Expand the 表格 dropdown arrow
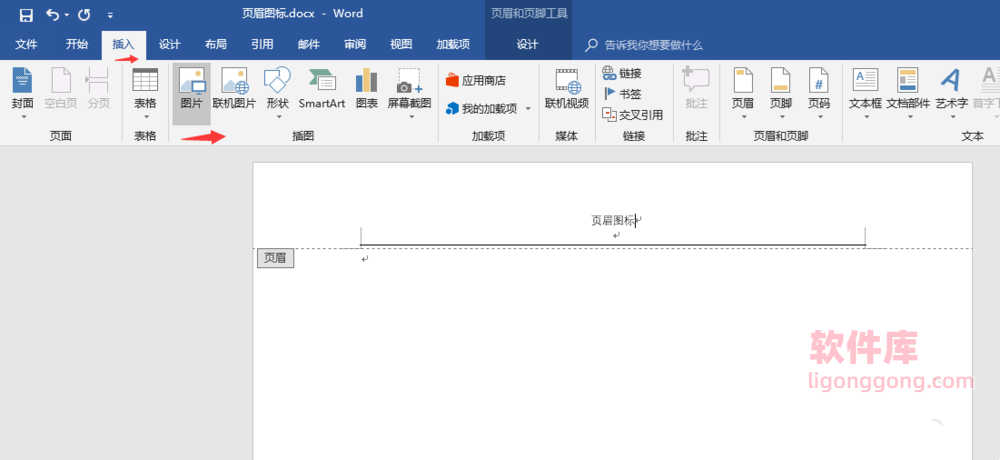1000x460 pixels. click(x=145, y=117)
